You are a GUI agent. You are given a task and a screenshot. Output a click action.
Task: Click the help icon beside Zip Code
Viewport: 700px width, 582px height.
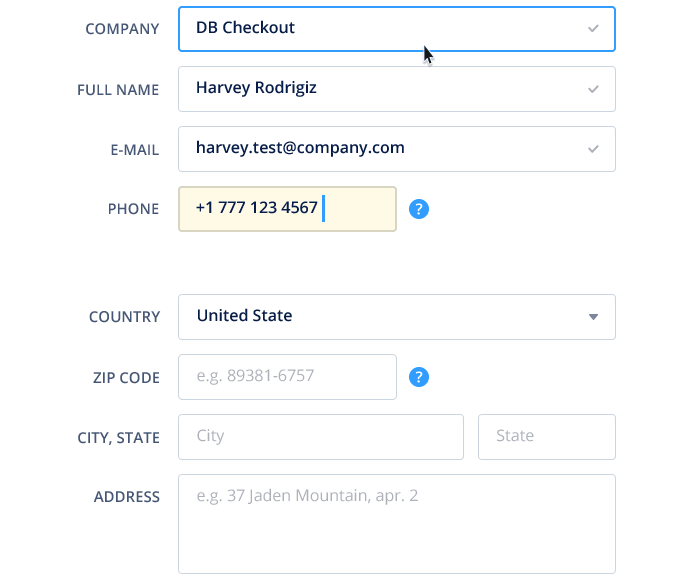pos(419,377)
